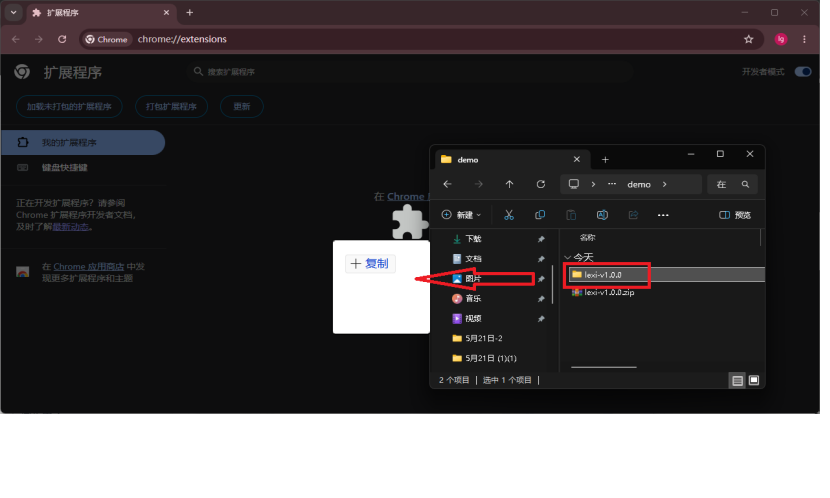Refresh the File Explorer folder
This screenshot has width=830, height=498.
point(540,185)
